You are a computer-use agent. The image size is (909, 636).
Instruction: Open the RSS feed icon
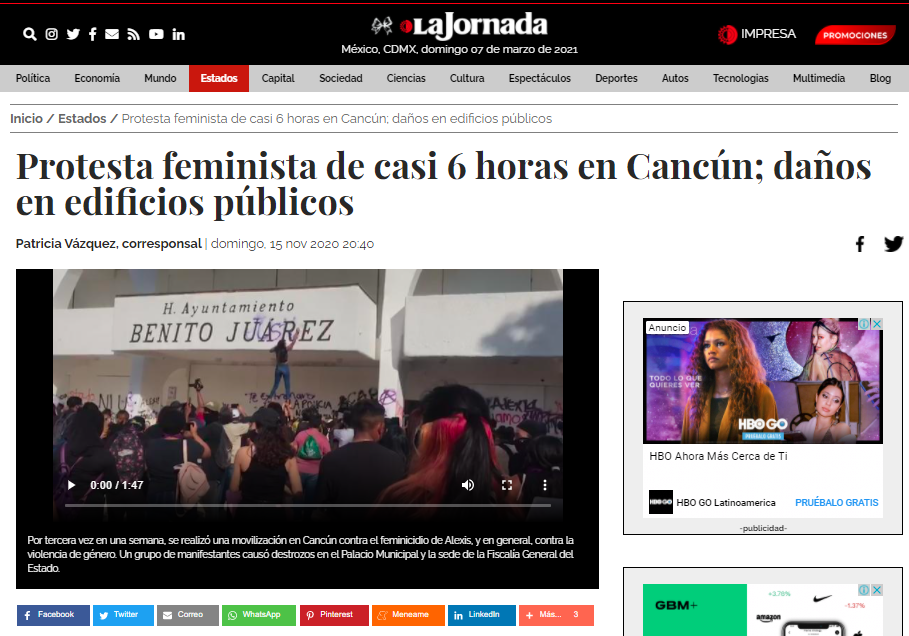[133, 34]
